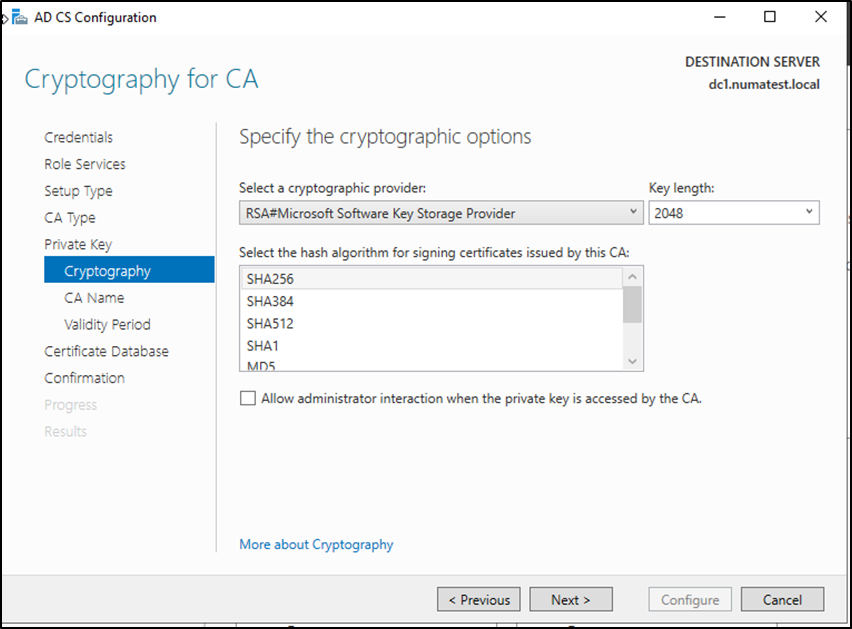Viewport: 852px width, 629px height.
Task: Cancel the AD CS configuration wizard
Action: tap(782, 600)
